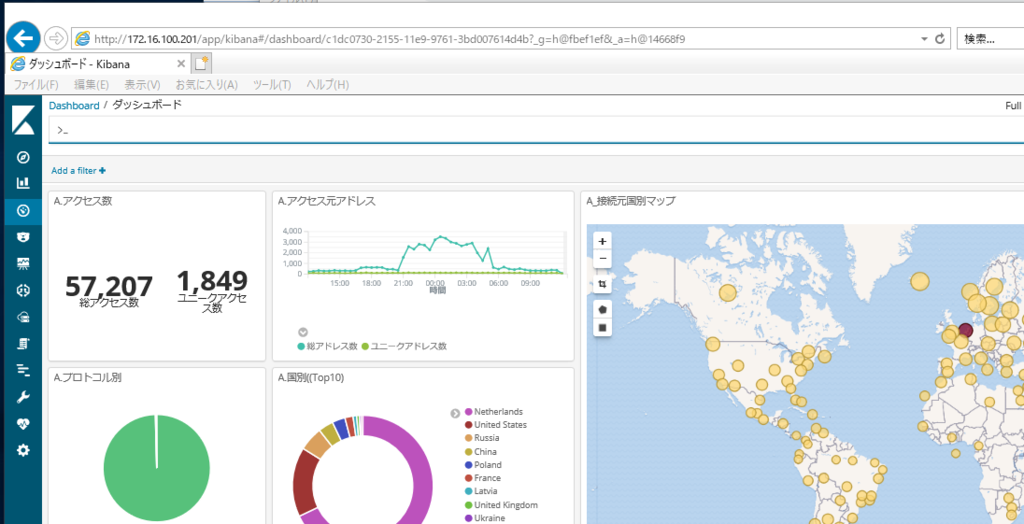This screenshot has width=1024, height=524.
Task: Click Add a filter
Action: coord(78,171)
